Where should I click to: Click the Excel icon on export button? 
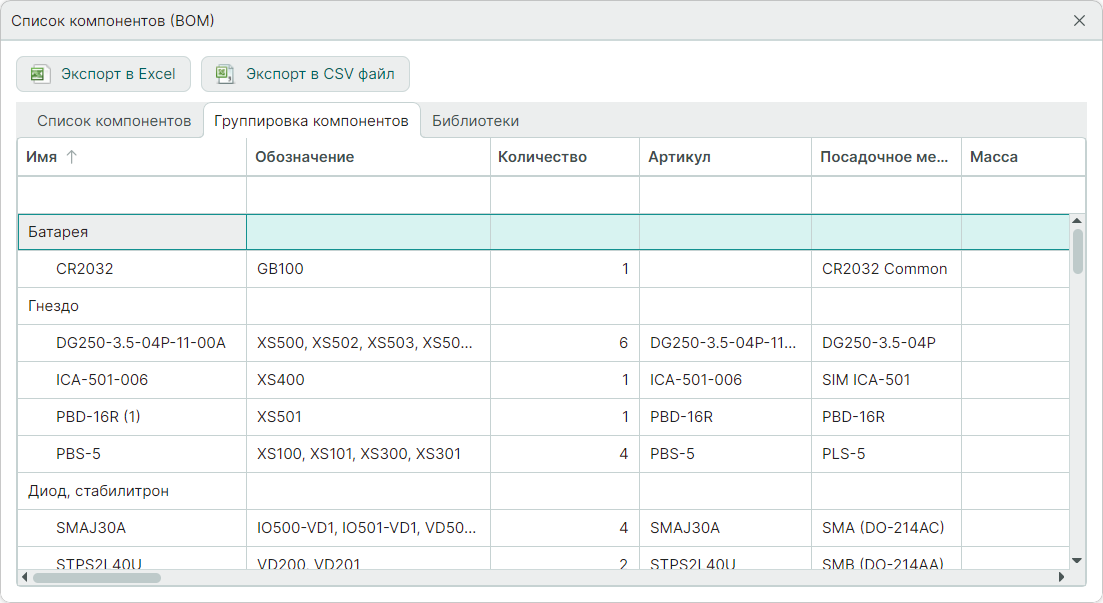coord(39,74)
